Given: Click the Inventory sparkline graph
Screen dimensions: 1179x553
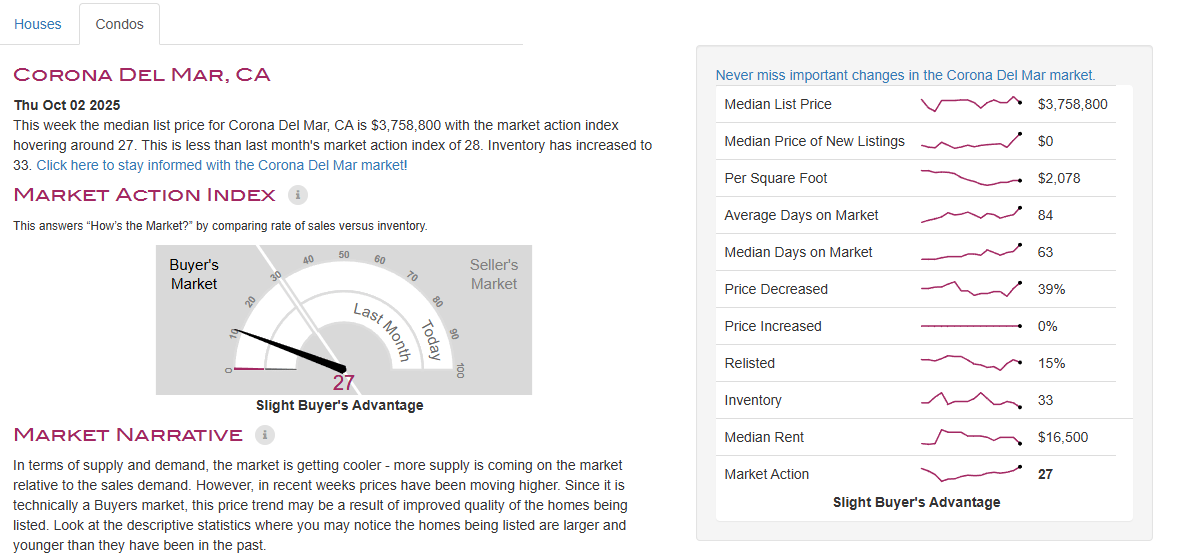Looking at the screenshot, I should click(971, 400).
